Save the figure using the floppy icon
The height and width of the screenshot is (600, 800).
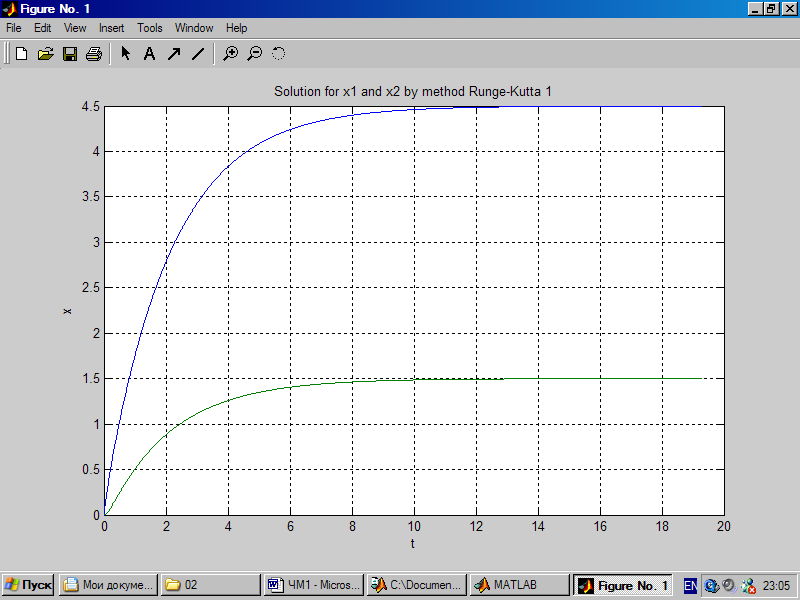pos(70,54)
